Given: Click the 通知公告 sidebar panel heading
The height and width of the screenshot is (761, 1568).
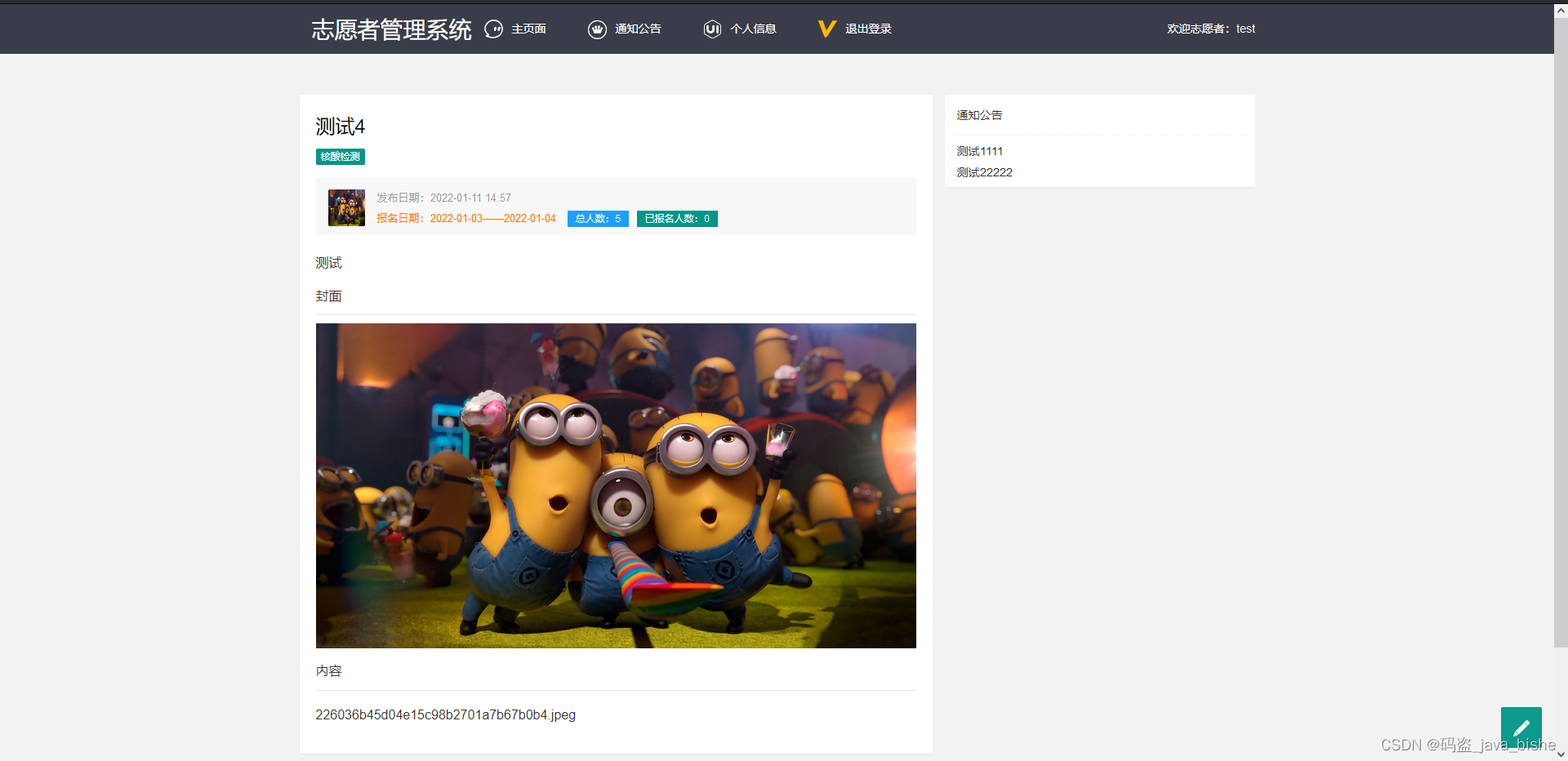Looking at the screenshot, I should tap(979, 115).
